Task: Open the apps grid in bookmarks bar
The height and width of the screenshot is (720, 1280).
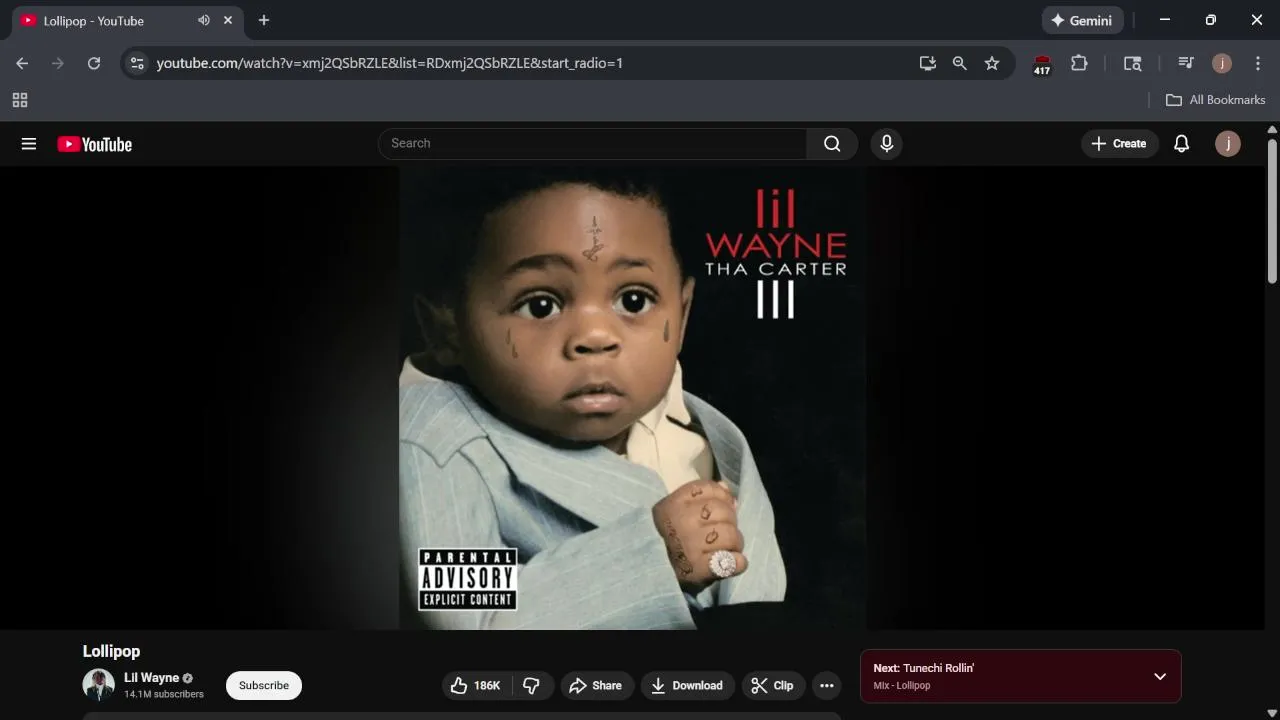Action: point(20,100)
